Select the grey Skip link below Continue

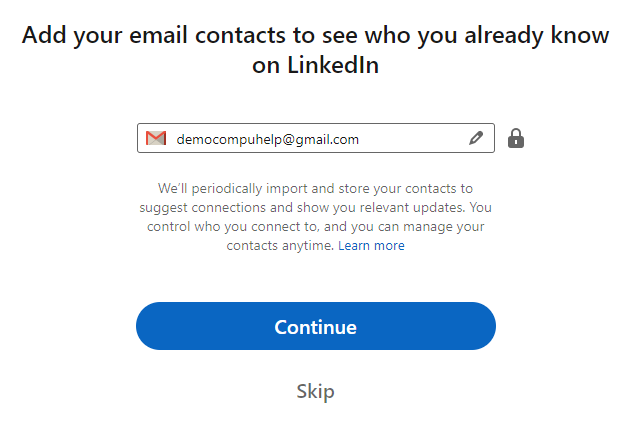point(315,391)
